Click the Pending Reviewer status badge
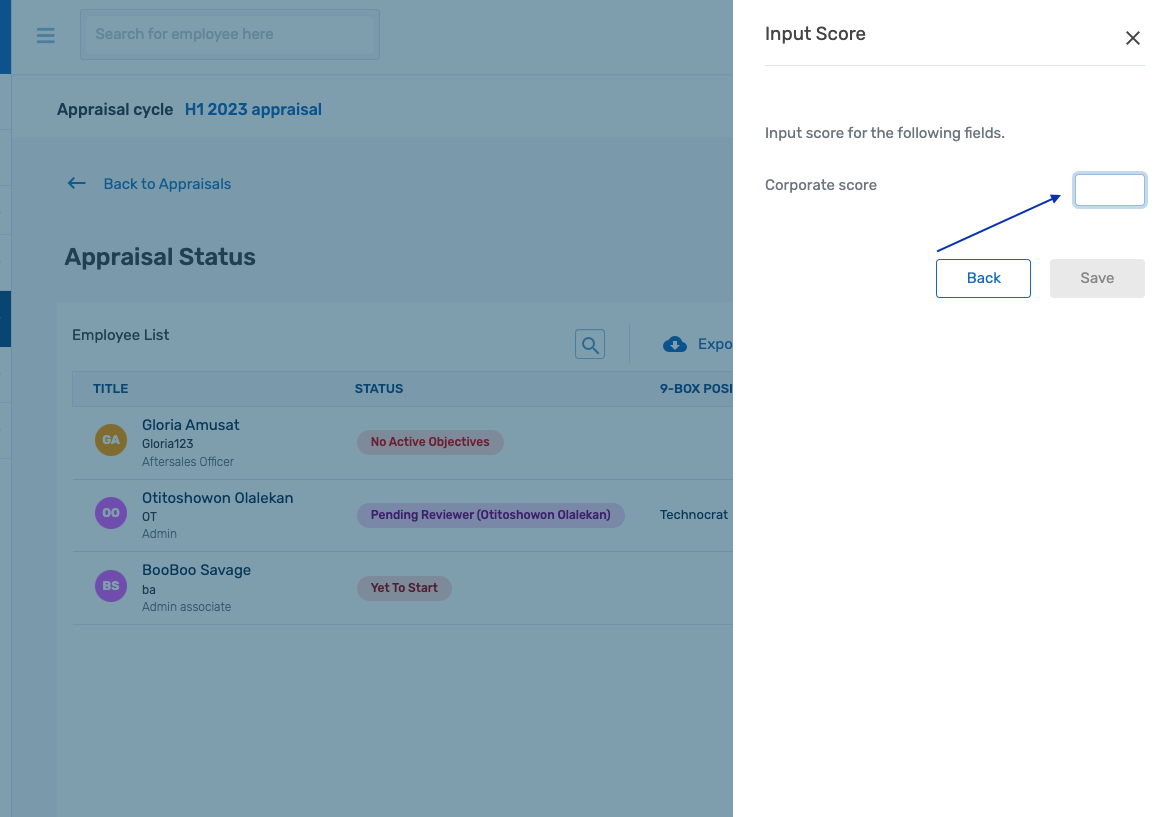This screenshot has height=817, width=1174. pos(490,514)
